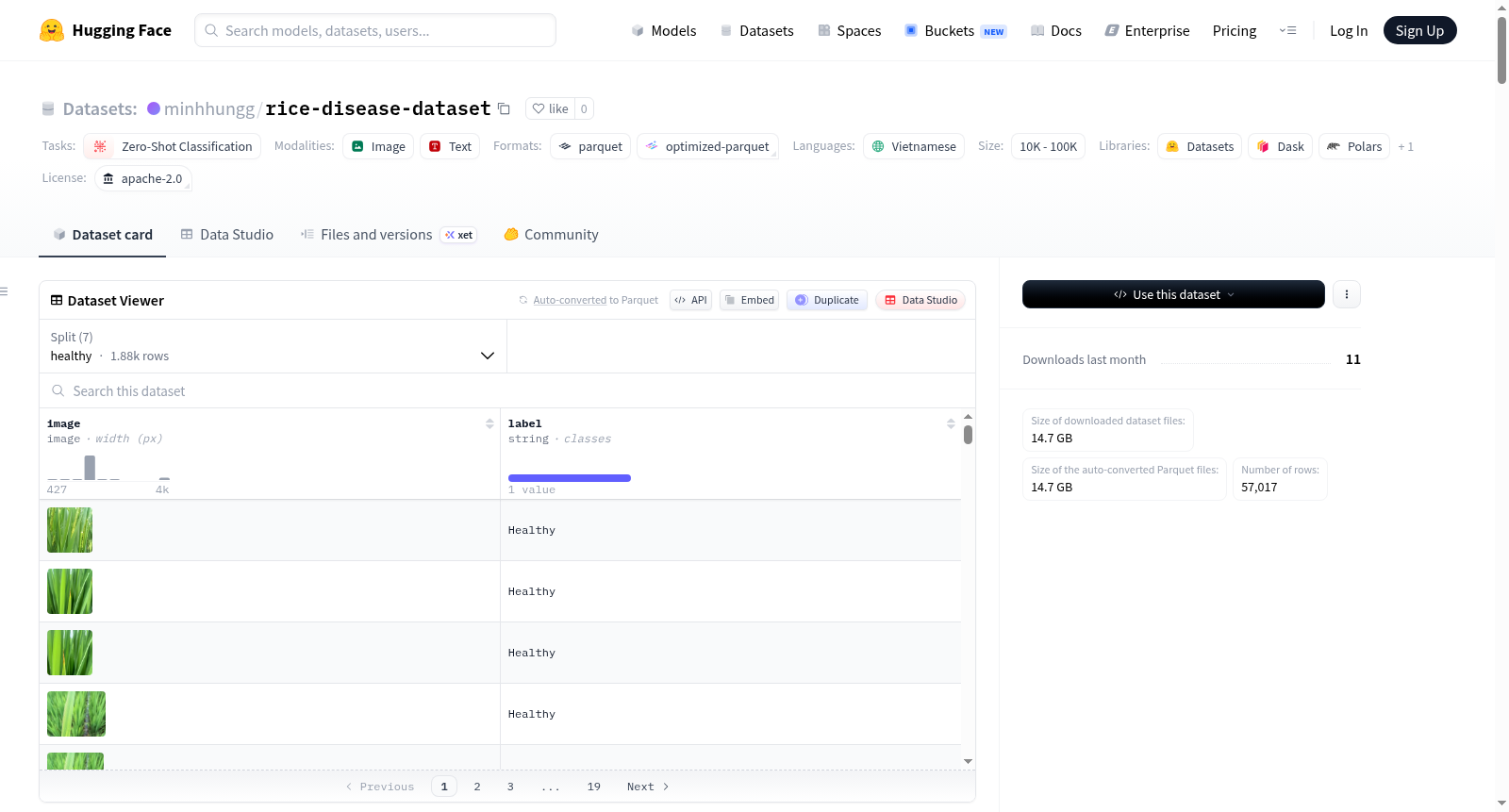1509x812 pixels.
Task: Open the Enterprise nav item
Action: [1147, 30]
